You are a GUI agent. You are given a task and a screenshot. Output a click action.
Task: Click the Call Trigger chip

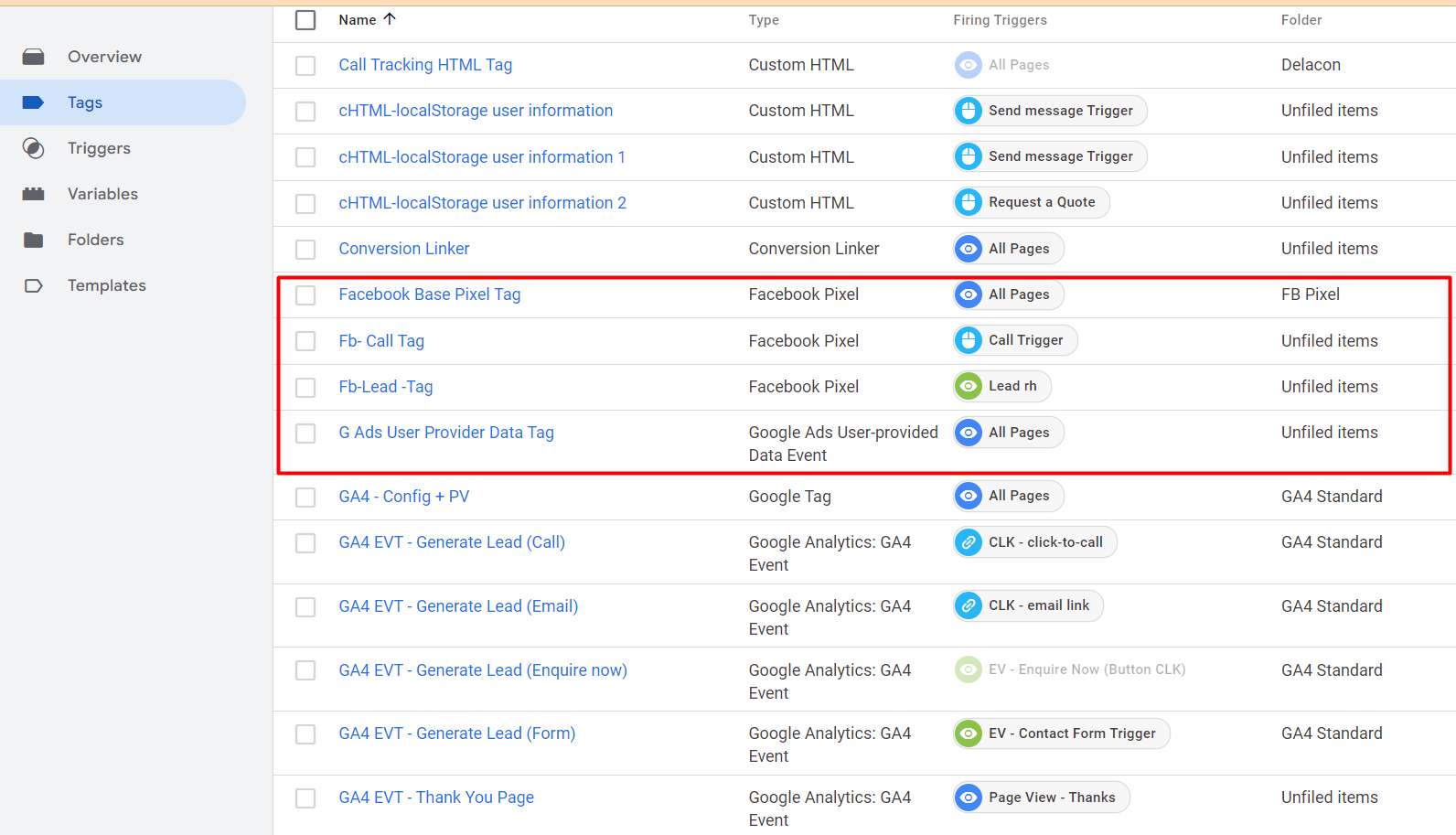tap(1015, 340)
